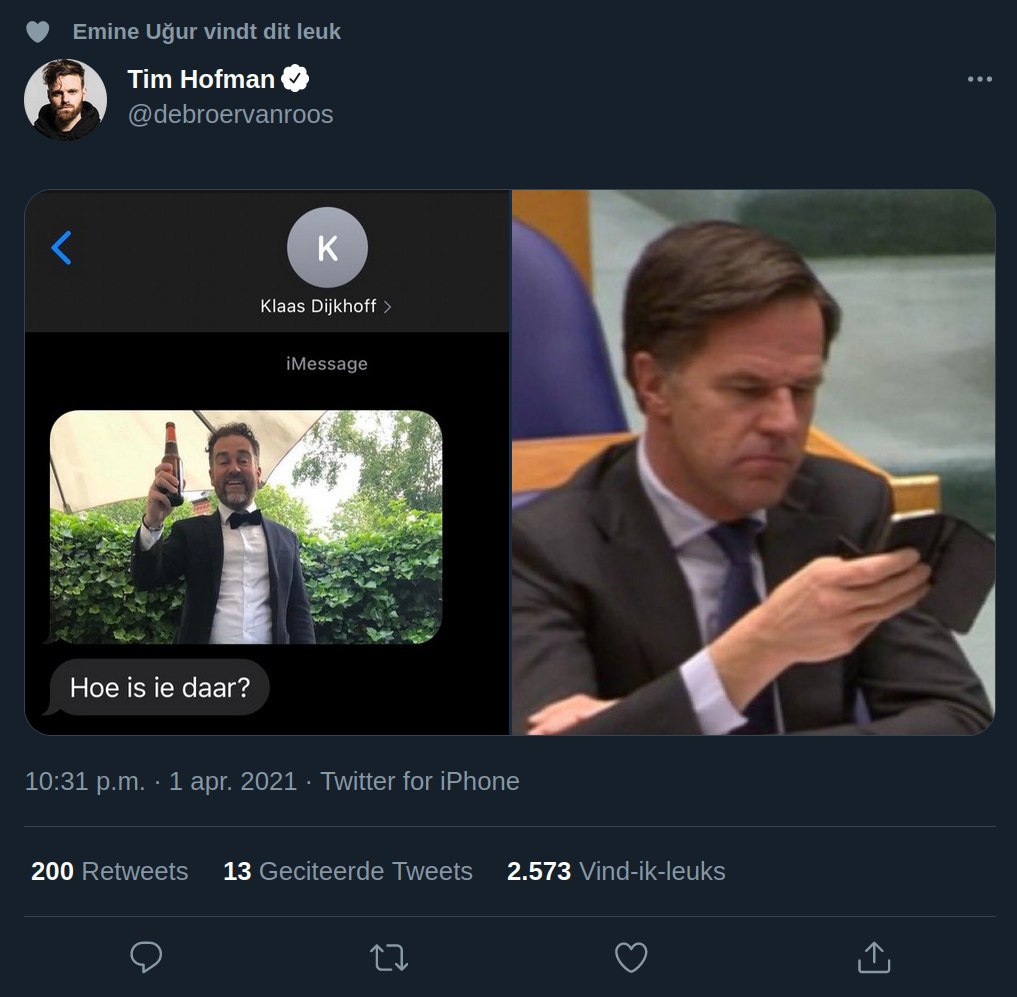Click the Klaas Dijkhoff contact chevron
Viewport: 1017px width, 997px height.
click(x=388, y=307)
